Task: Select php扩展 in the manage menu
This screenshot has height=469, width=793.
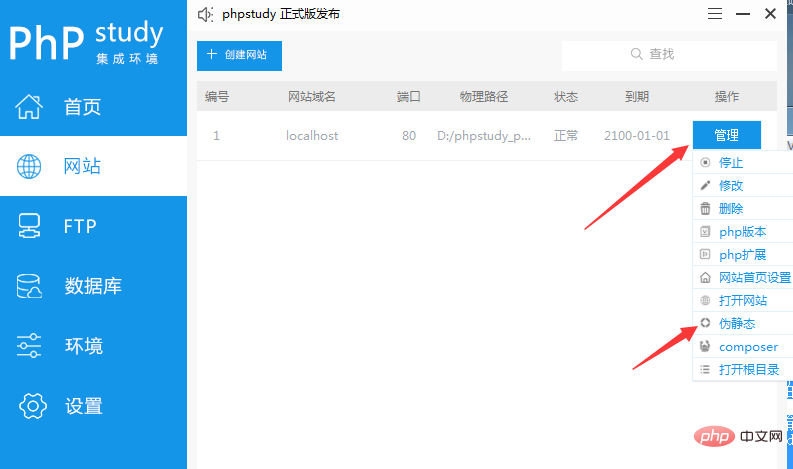Action: coord(743,254)
